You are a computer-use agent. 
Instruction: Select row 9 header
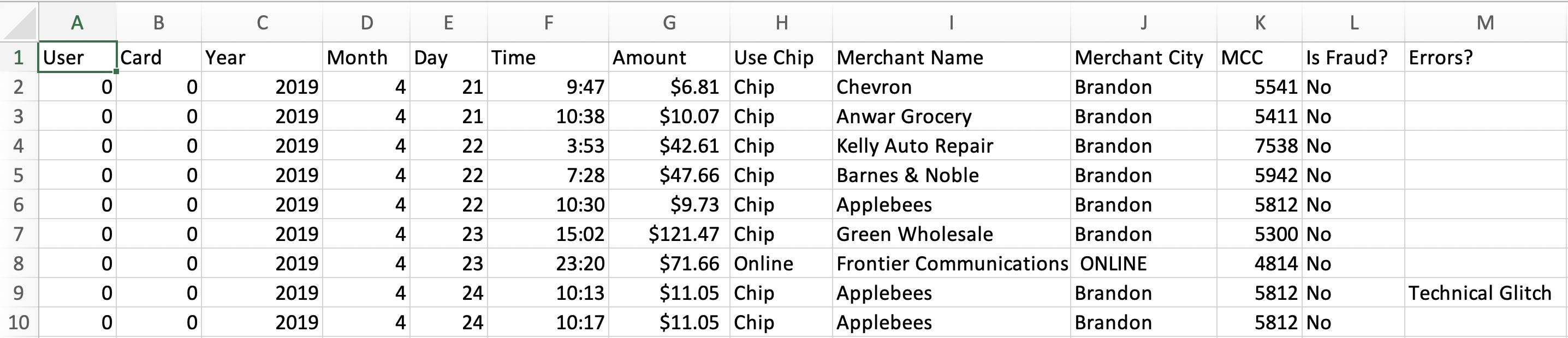[19, 293]
